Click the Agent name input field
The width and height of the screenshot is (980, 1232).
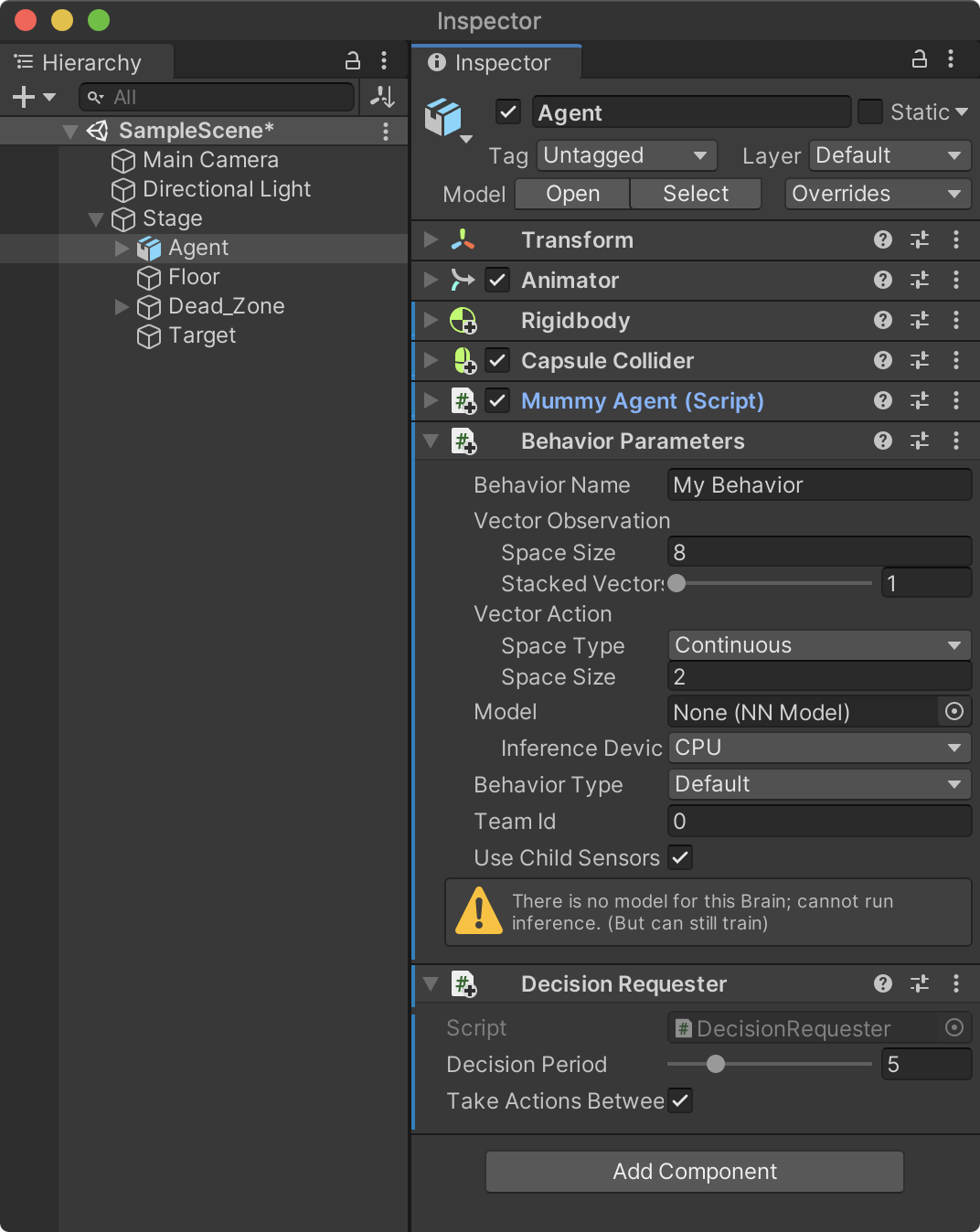tap(691, 112)
